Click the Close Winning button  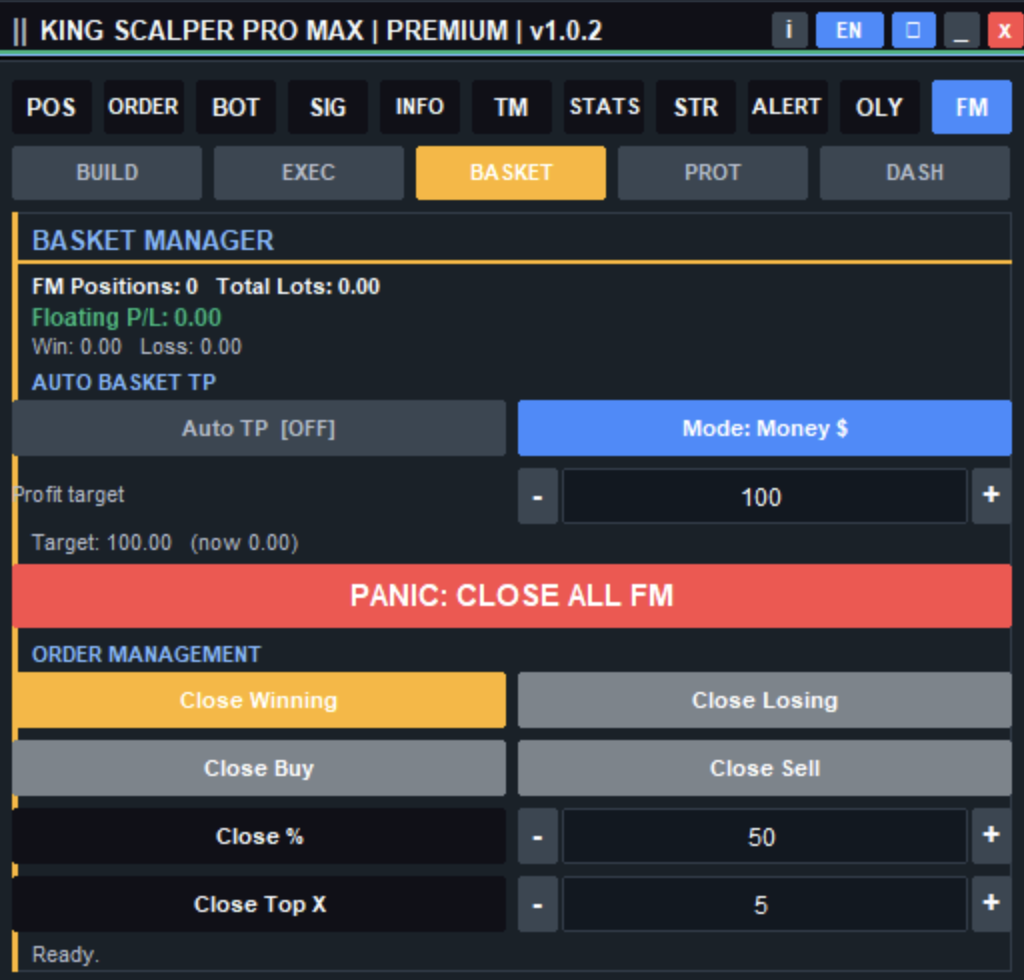pos(259,700)
